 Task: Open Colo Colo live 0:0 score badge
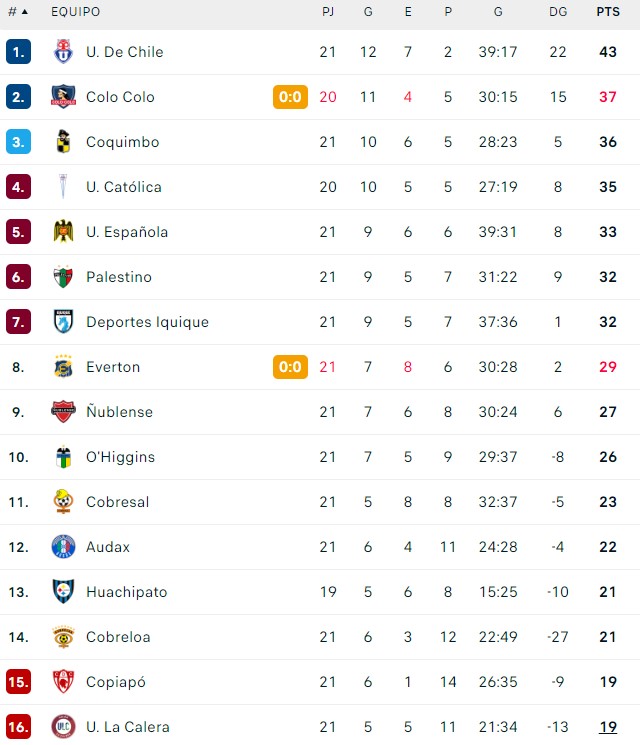tap(290, 96)
